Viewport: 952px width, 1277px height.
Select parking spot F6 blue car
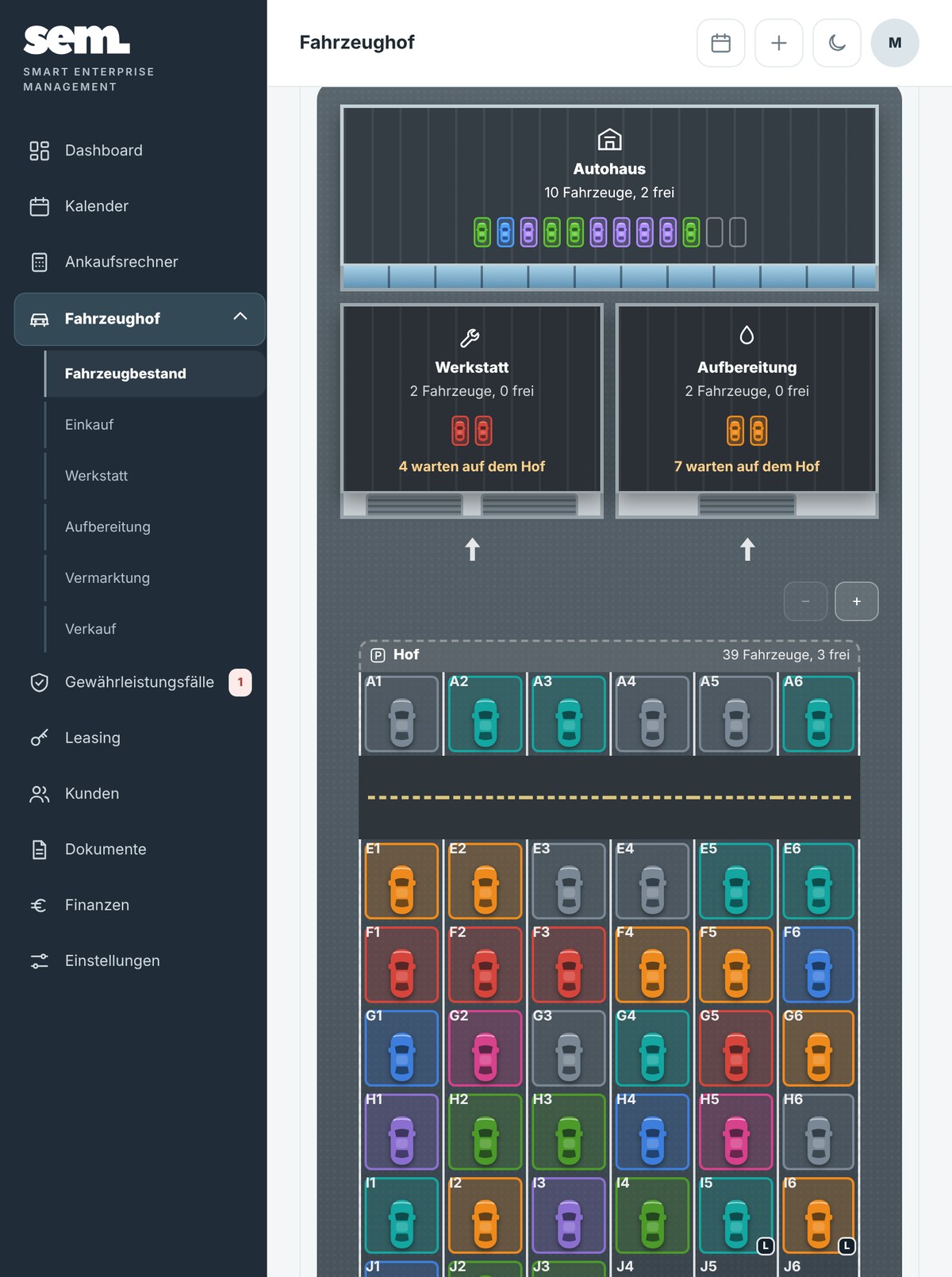pyautogui.click(x=819, y=964)
